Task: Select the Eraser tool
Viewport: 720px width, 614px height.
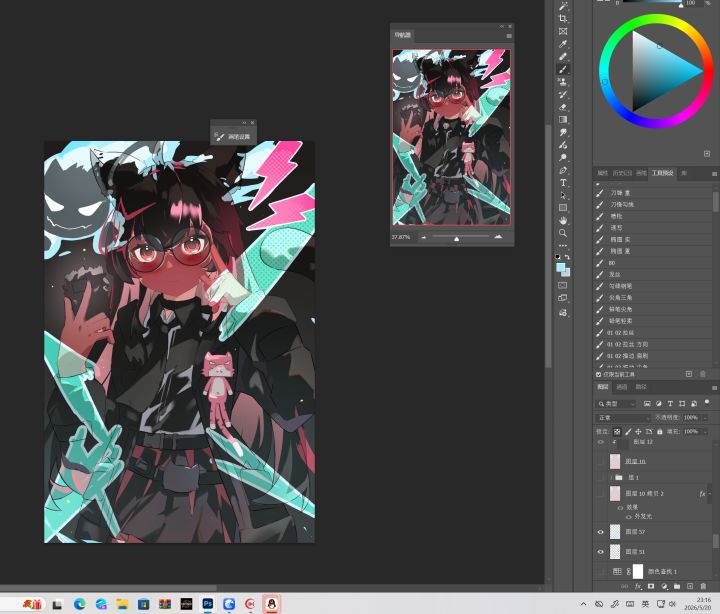Action: point(563,107)
